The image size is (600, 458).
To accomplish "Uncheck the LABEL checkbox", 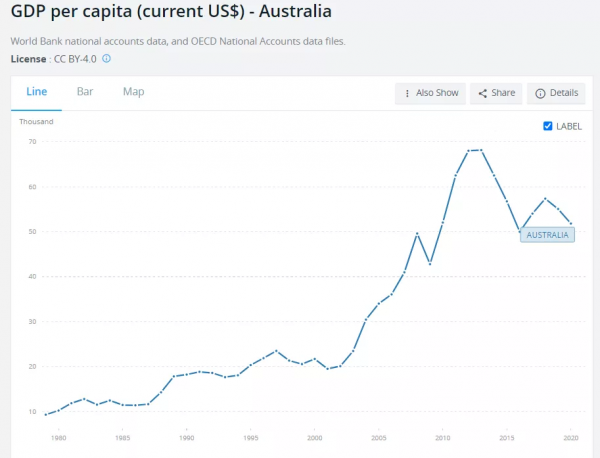I will [547, 126].
